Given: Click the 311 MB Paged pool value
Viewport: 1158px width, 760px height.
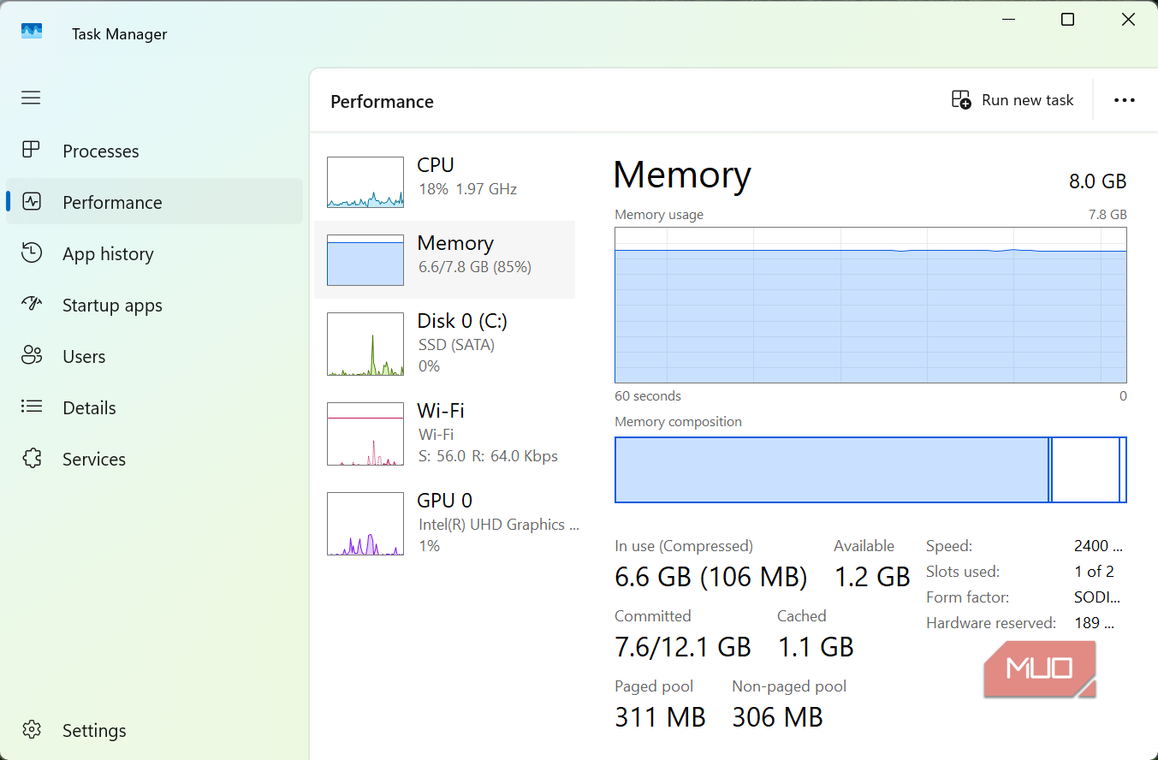Looking at the screenshot, I should (x=659, y=717).
